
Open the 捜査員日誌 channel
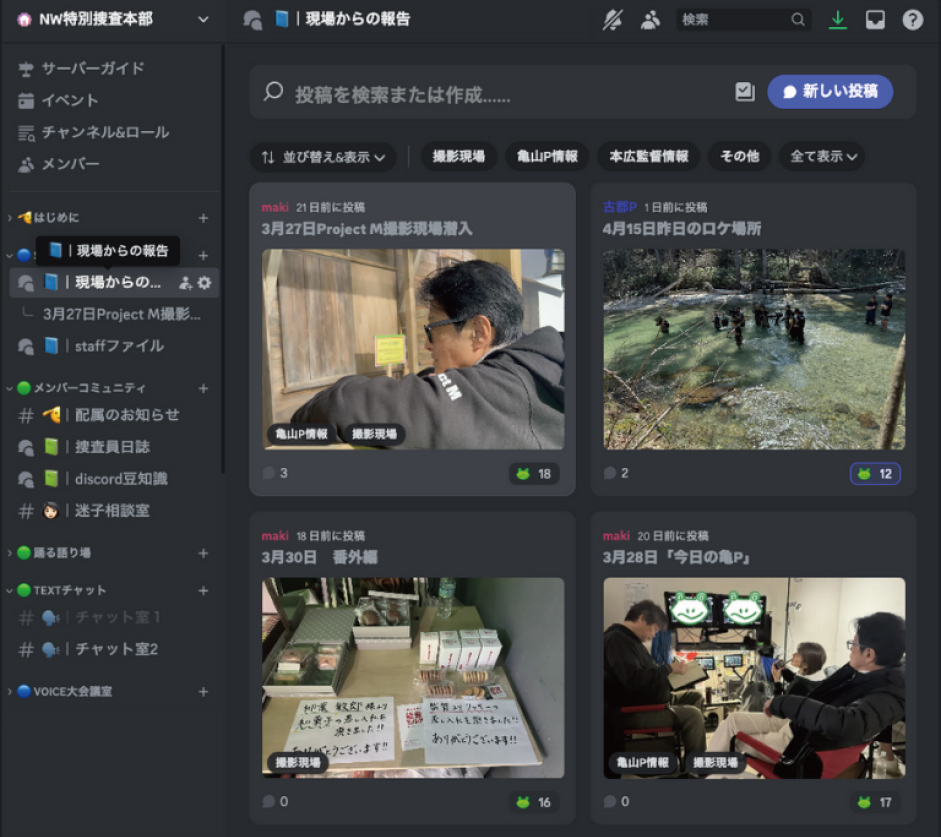coord(112,447)
